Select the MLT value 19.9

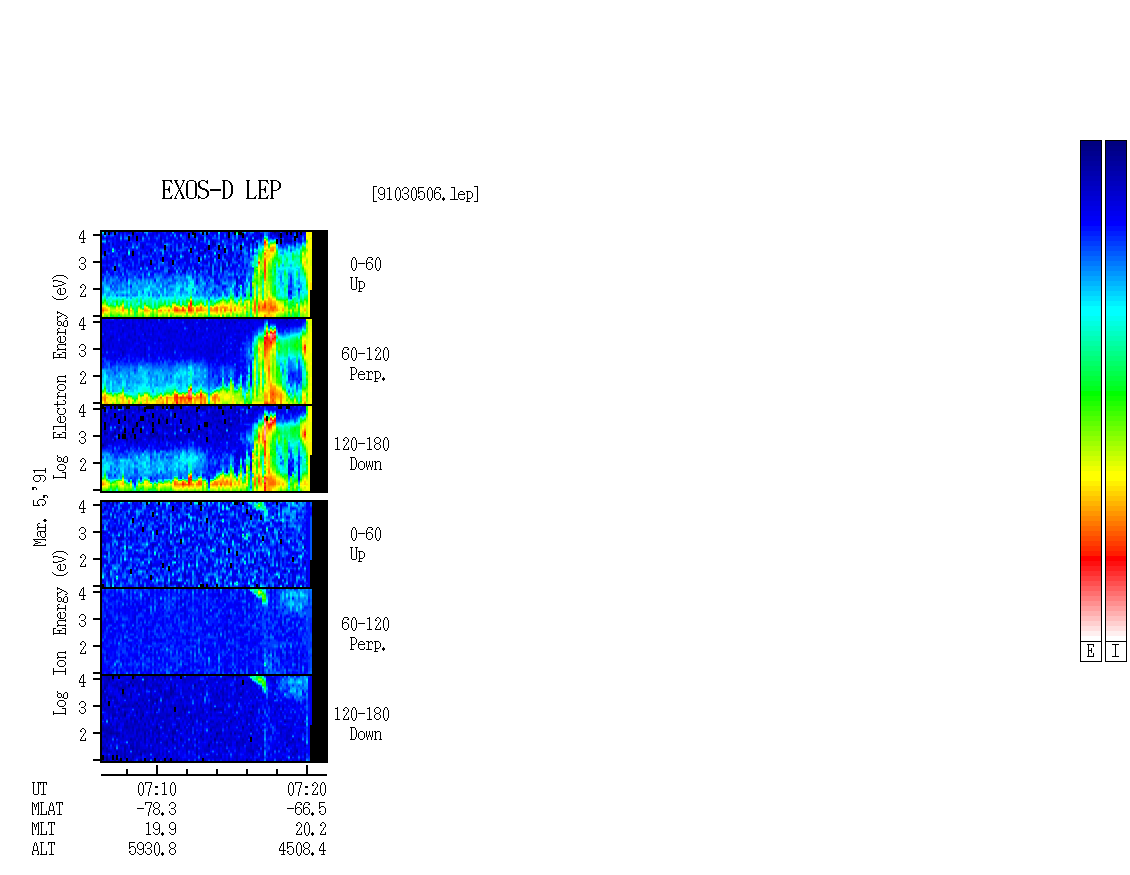(161, 830)
